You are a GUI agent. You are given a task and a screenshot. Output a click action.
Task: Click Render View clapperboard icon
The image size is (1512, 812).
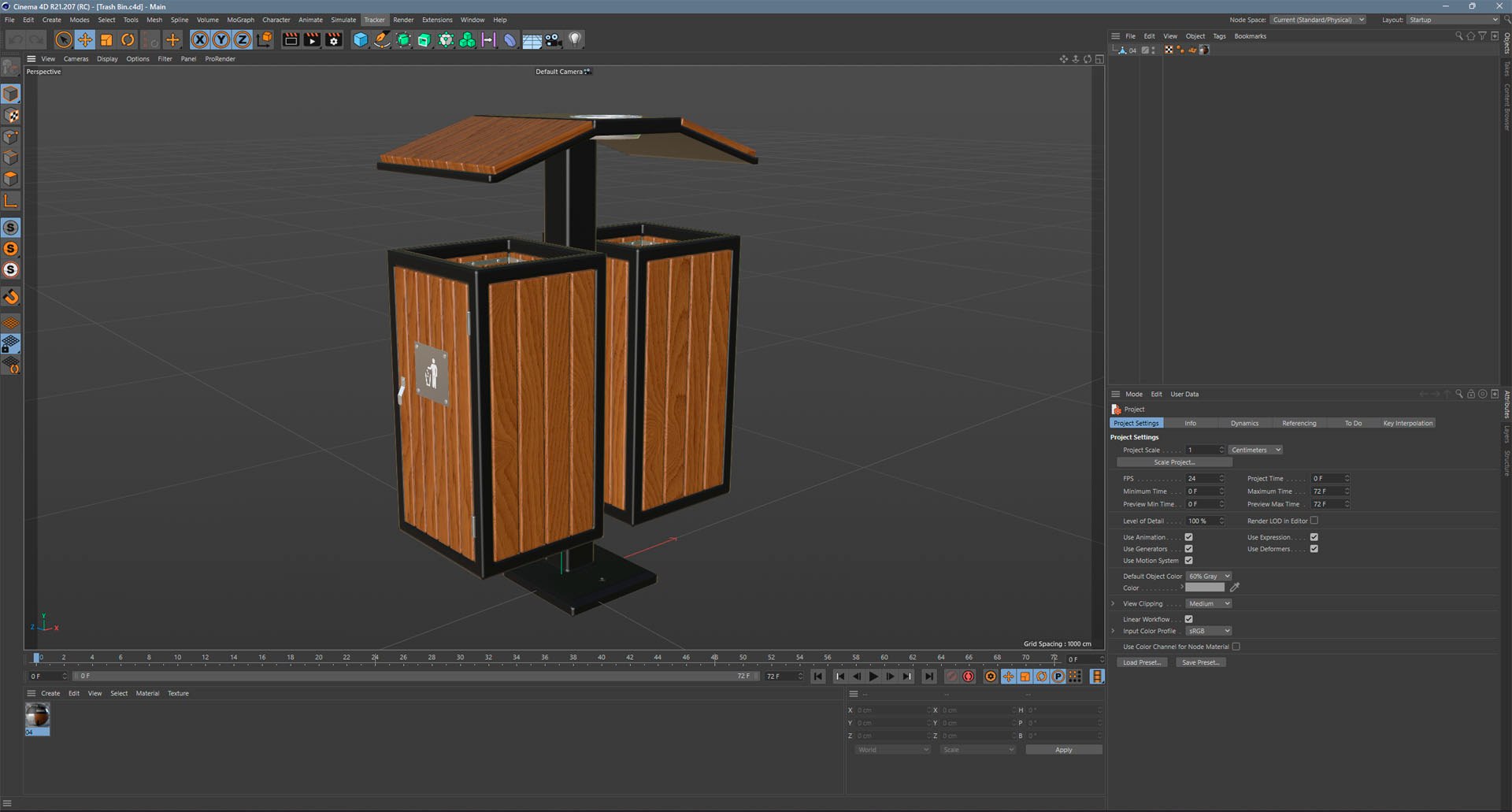coord(291,39)
